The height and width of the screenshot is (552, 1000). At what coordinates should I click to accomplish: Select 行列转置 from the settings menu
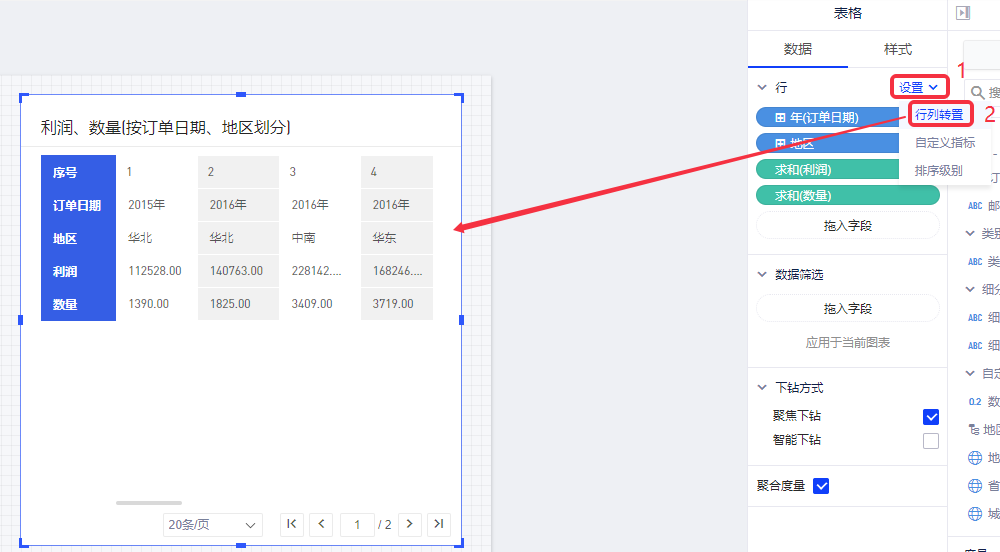(939, 115)
